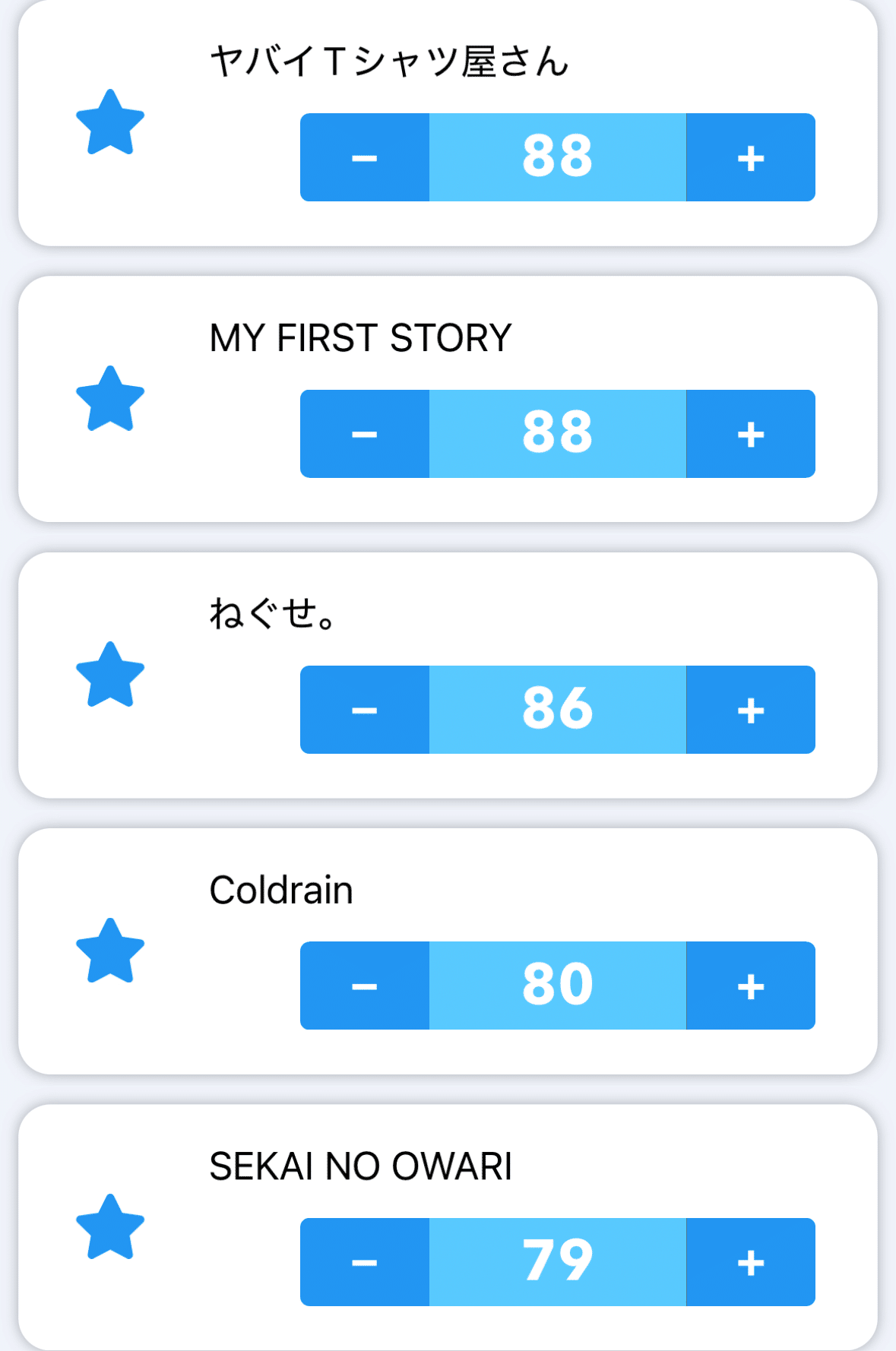
Task: Select the 86 value field for ねぐせ。
Action: pos(558,710)
